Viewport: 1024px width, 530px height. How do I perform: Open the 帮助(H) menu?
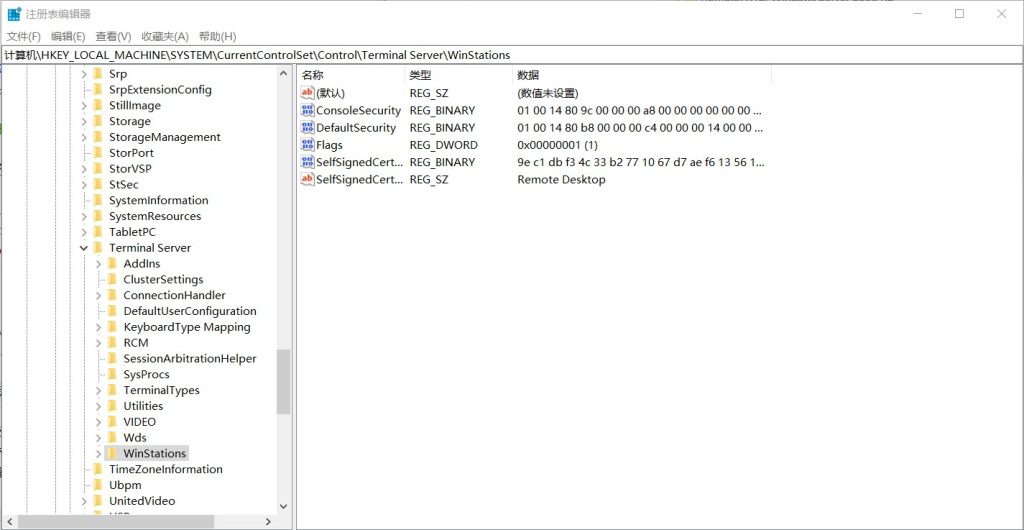(x=217, y=37)
